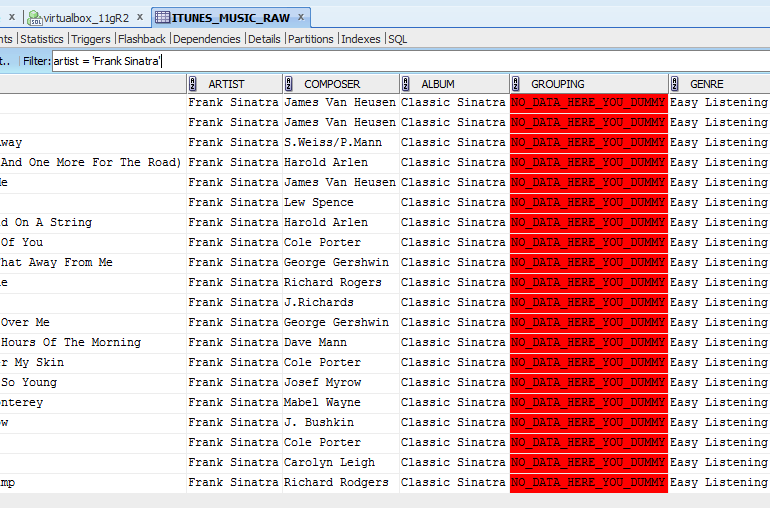Image resolution: width=770 pixels, height=508 pixels.
Task: Open the SQL tab
Action: [397, 39]
